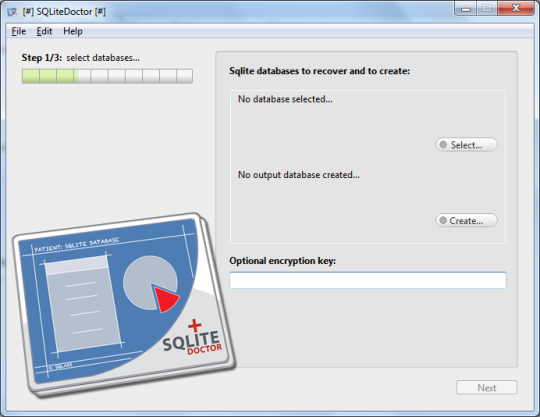
Task: Click the Next button
Action: (x=487, y=388)
